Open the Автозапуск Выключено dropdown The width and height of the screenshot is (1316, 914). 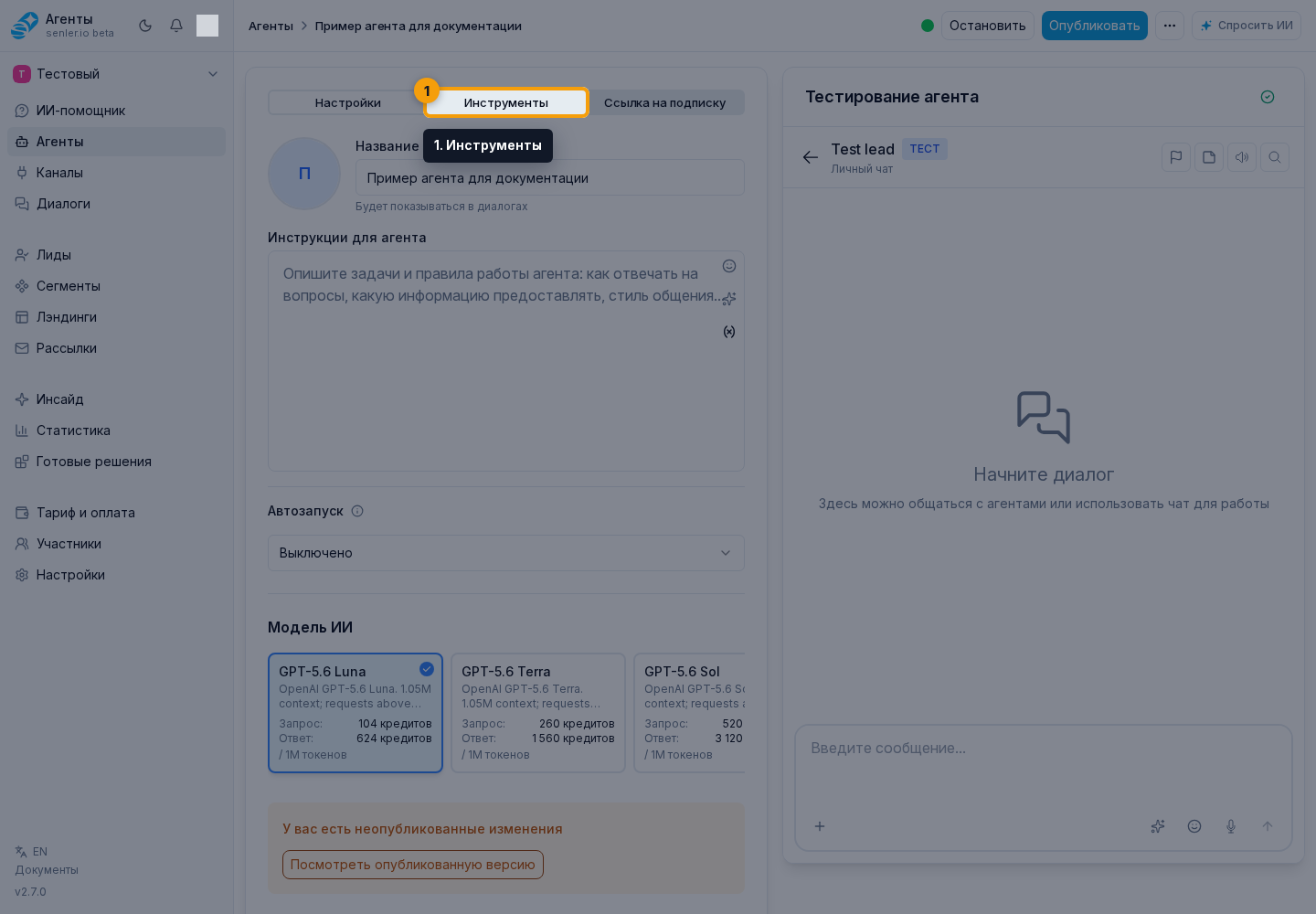[x=506, y=553]
